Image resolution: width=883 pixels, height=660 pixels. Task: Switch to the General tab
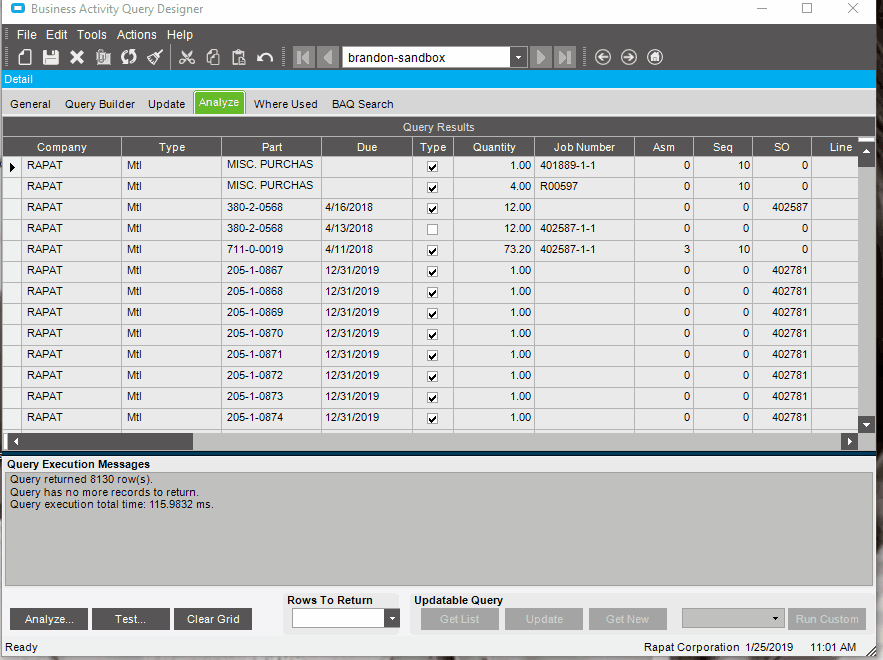tap(30, 104)
